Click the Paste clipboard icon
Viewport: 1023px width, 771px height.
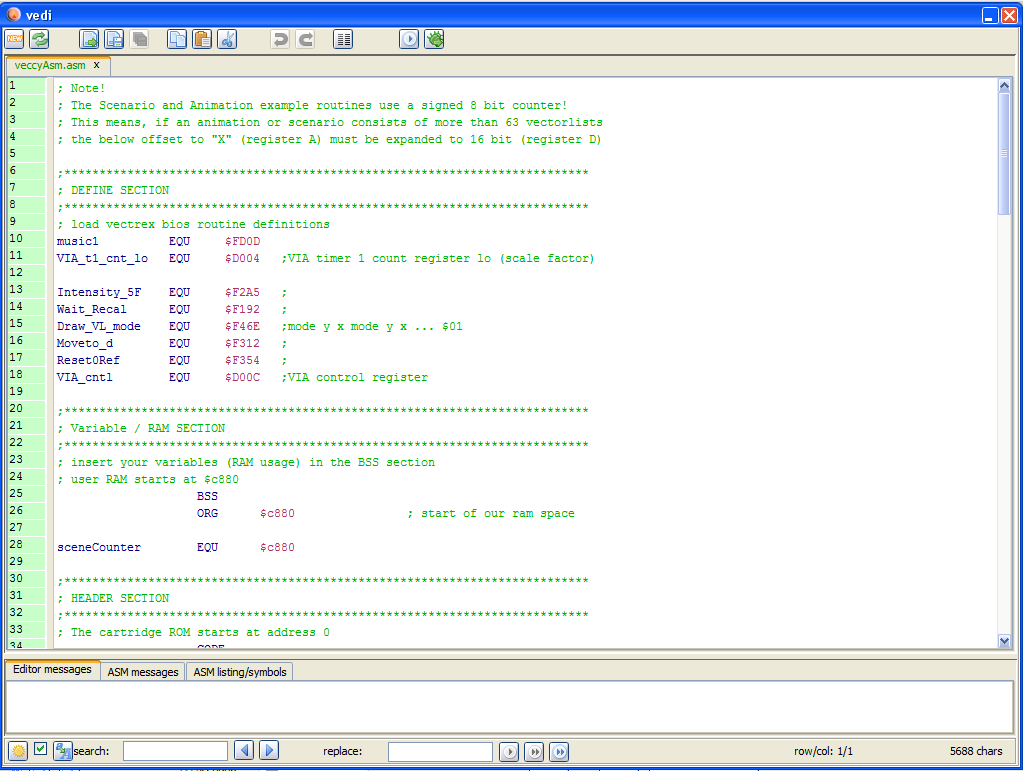202,39
